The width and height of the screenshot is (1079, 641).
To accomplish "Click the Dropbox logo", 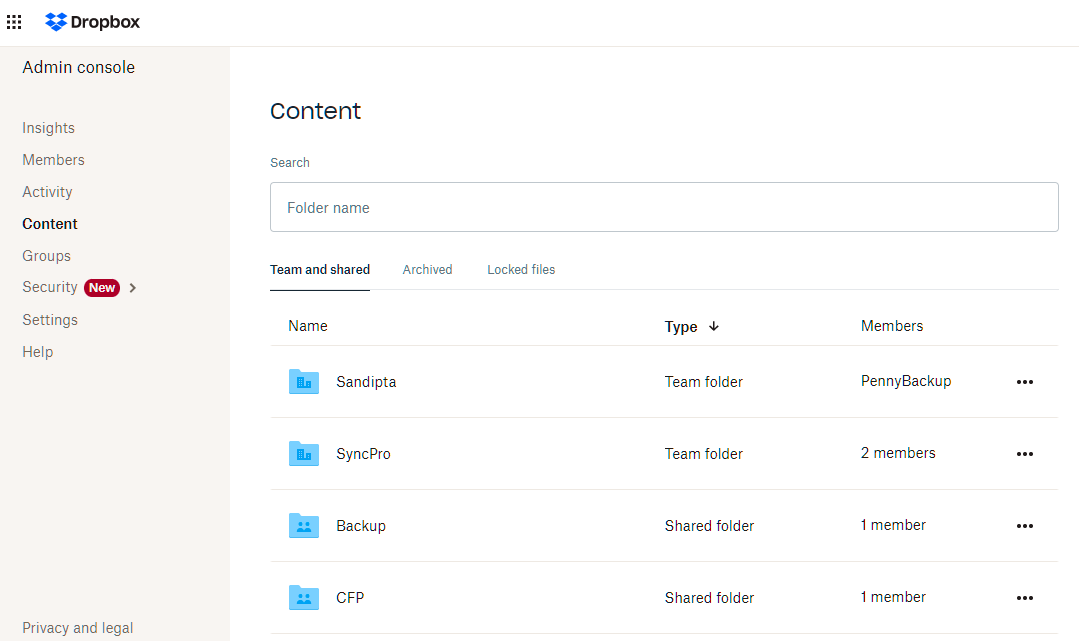I will 93,22.
